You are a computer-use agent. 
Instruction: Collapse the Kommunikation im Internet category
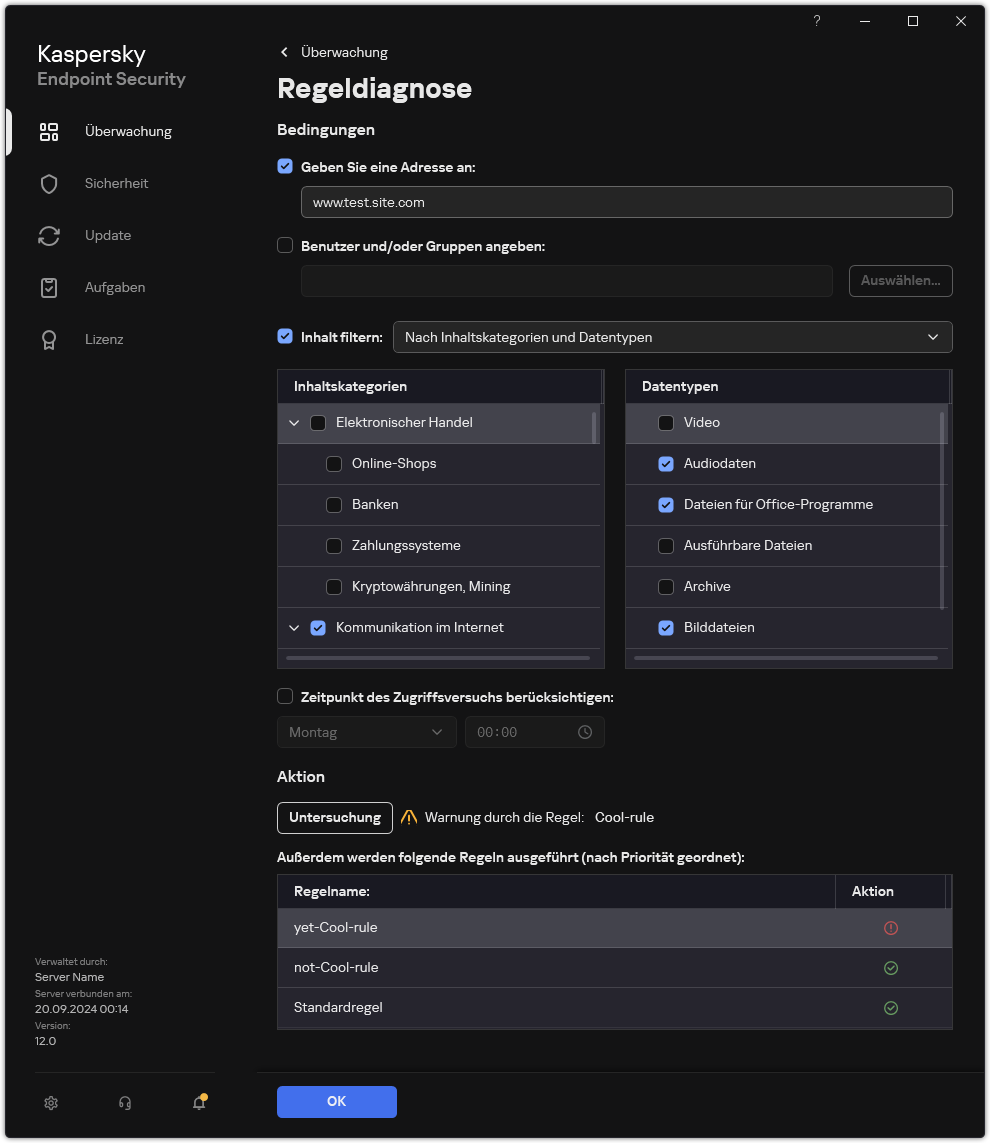[x=294, y=628]
